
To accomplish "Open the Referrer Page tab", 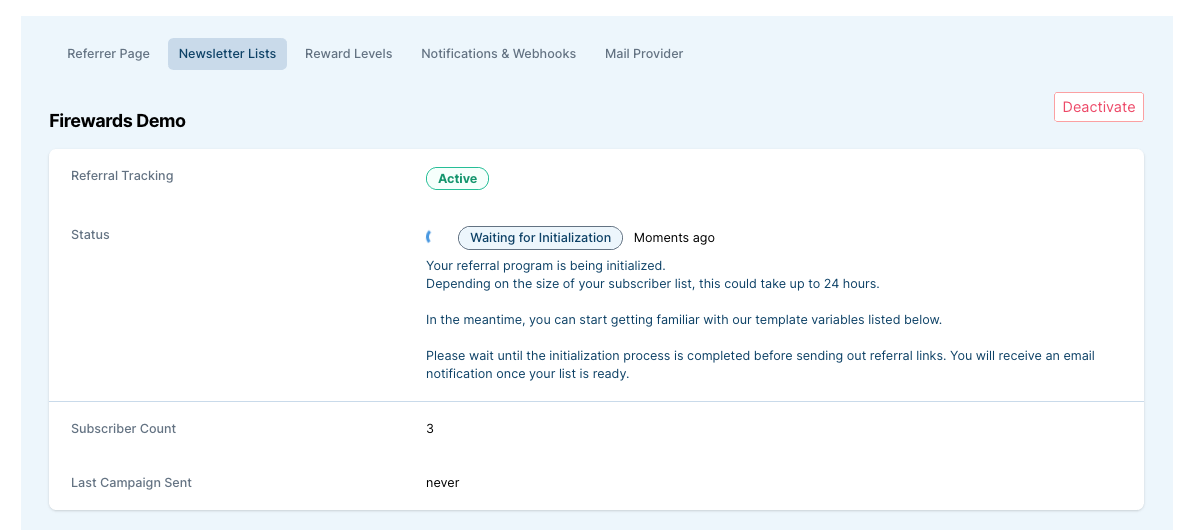I will tap(108, 54).
